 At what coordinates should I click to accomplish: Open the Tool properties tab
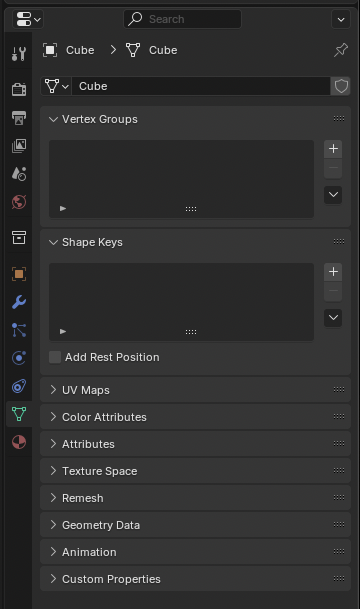(19, 54)
